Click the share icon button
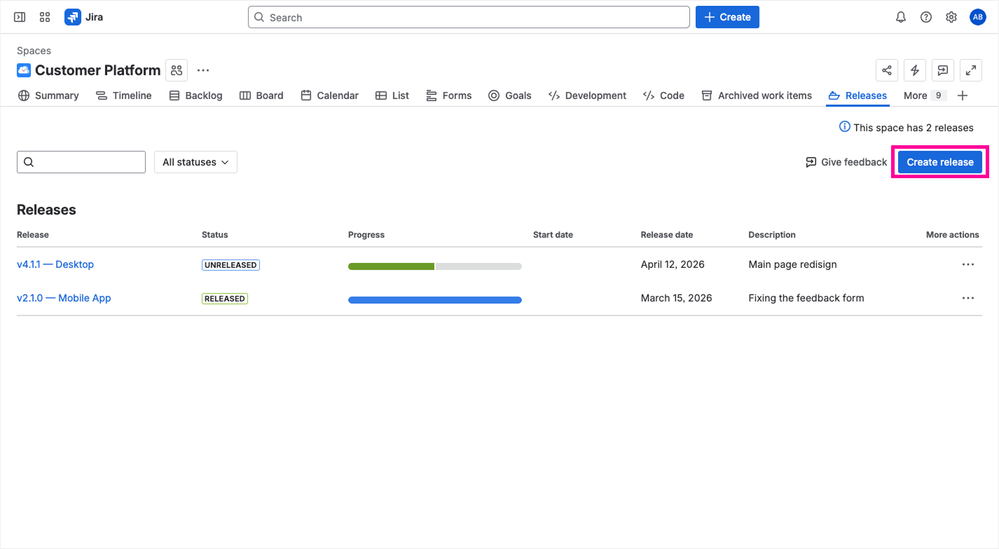The height and width of the screenshot is (549, 999). pyautogui.click(x=886, y=70)
